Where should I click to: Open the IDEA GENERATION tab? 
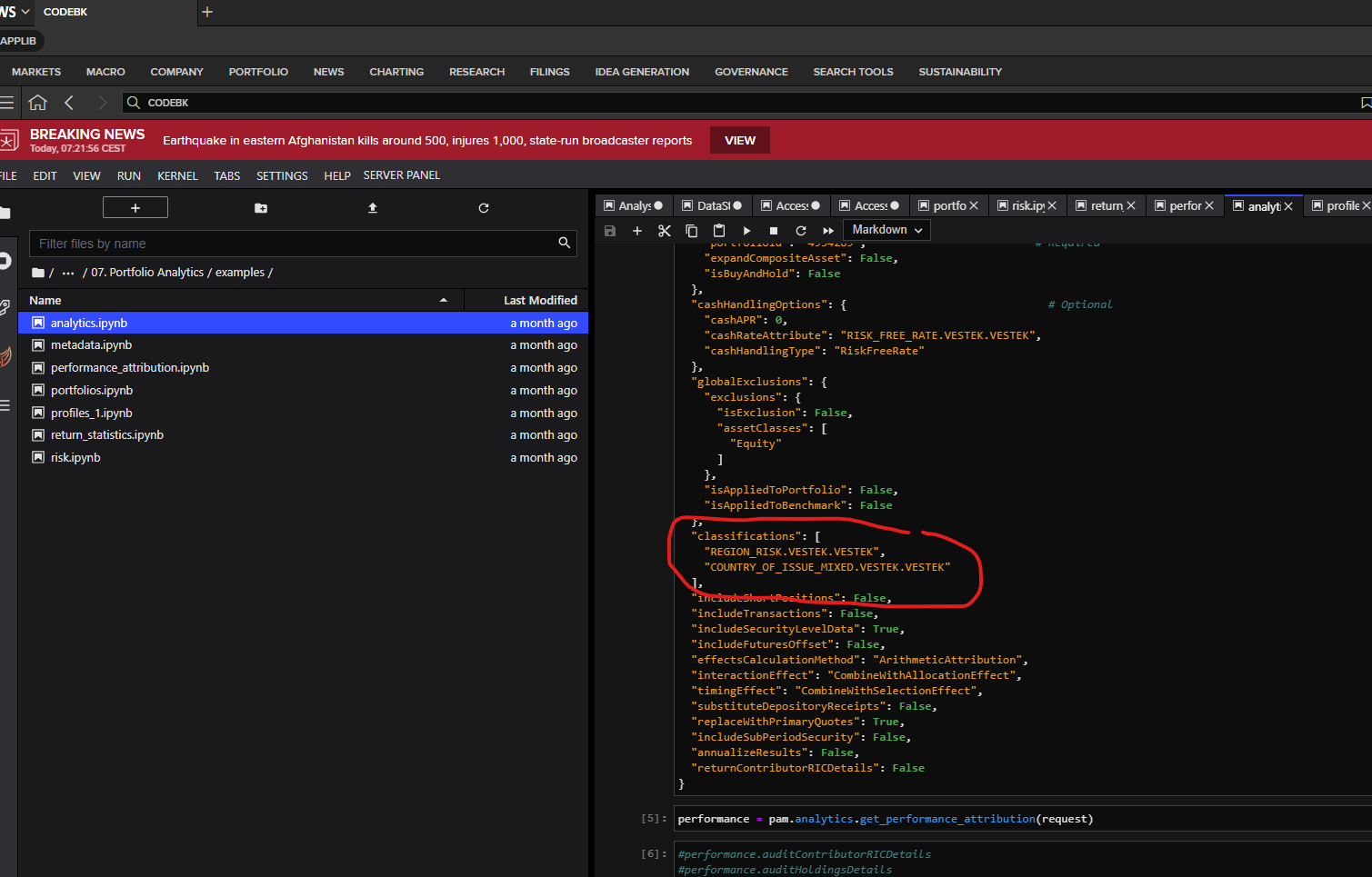[642, 72]
